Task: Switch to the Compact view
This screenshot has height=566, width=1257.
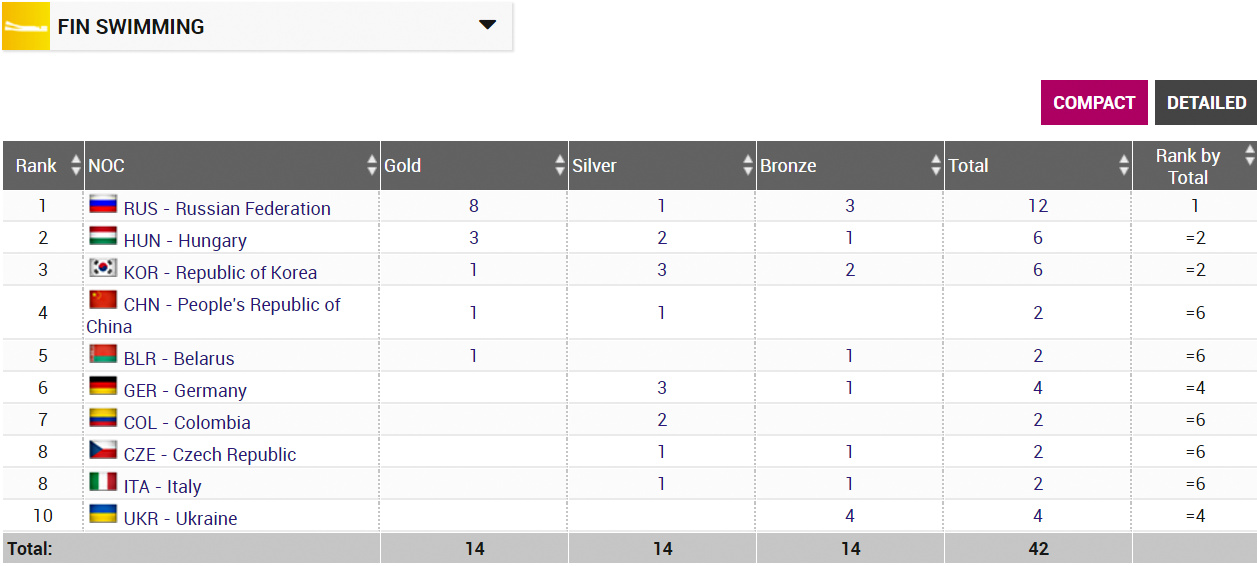Action: (1093, 103)
